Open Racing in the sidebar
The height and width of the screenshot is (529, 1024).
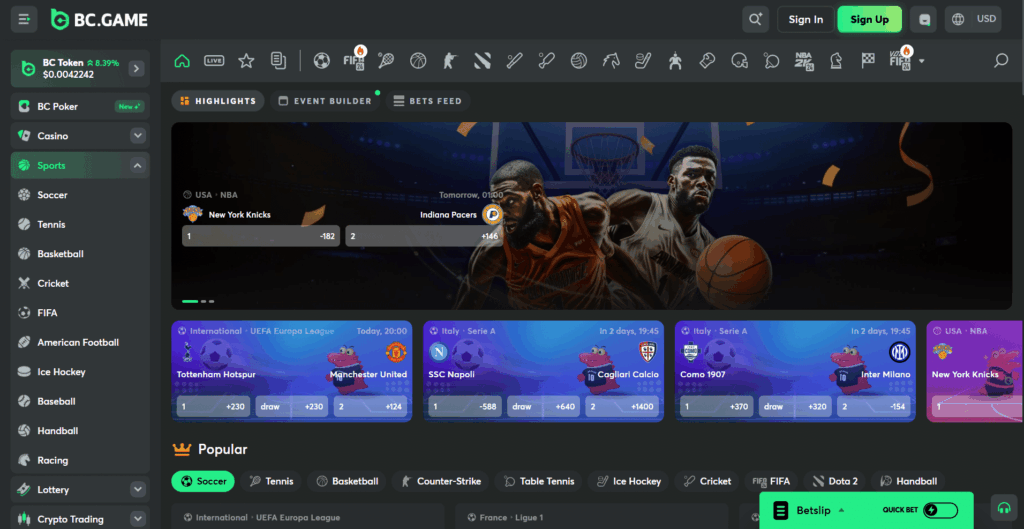(80, 460)
